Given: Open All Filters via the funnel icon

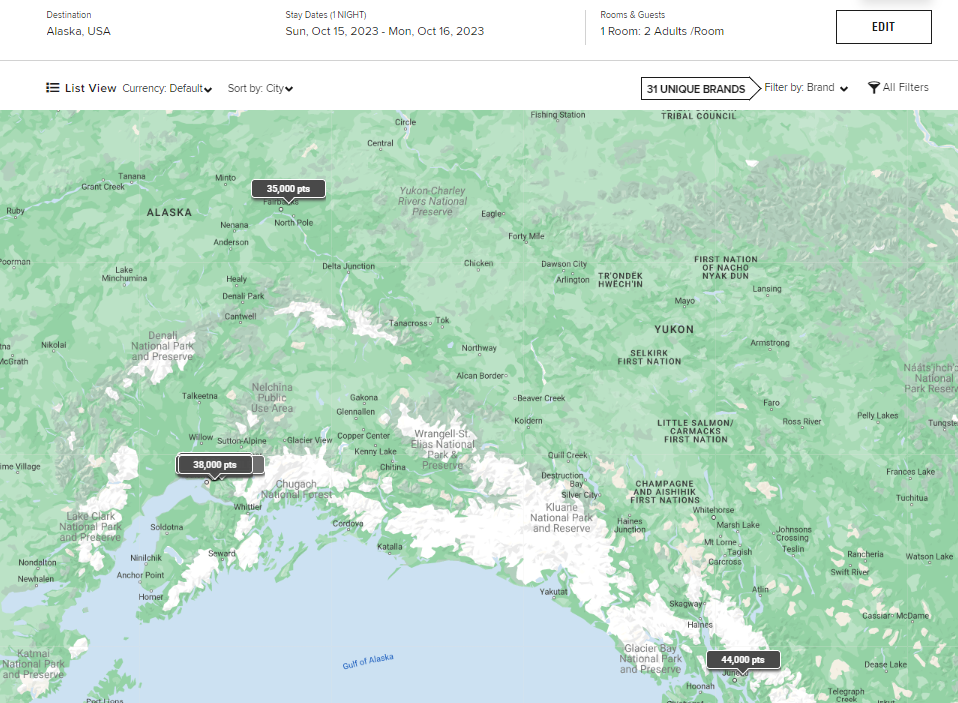Looking at the screenshot, I should coord(873,88).
